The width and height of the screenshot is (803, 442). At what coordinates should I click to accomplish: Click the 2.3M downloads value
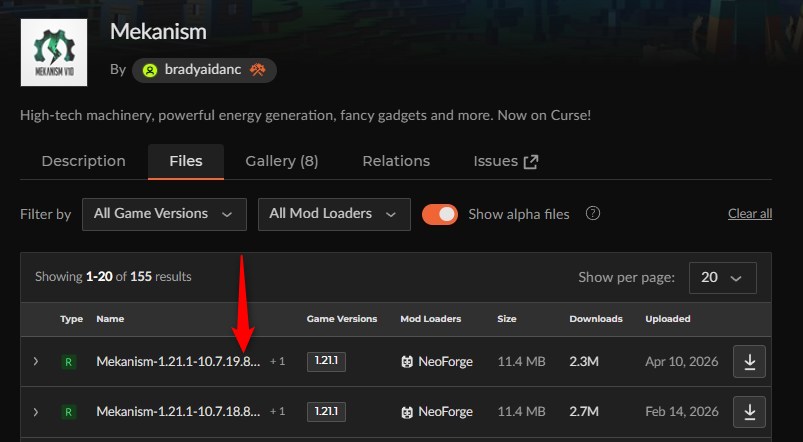(x=584, y=362)
